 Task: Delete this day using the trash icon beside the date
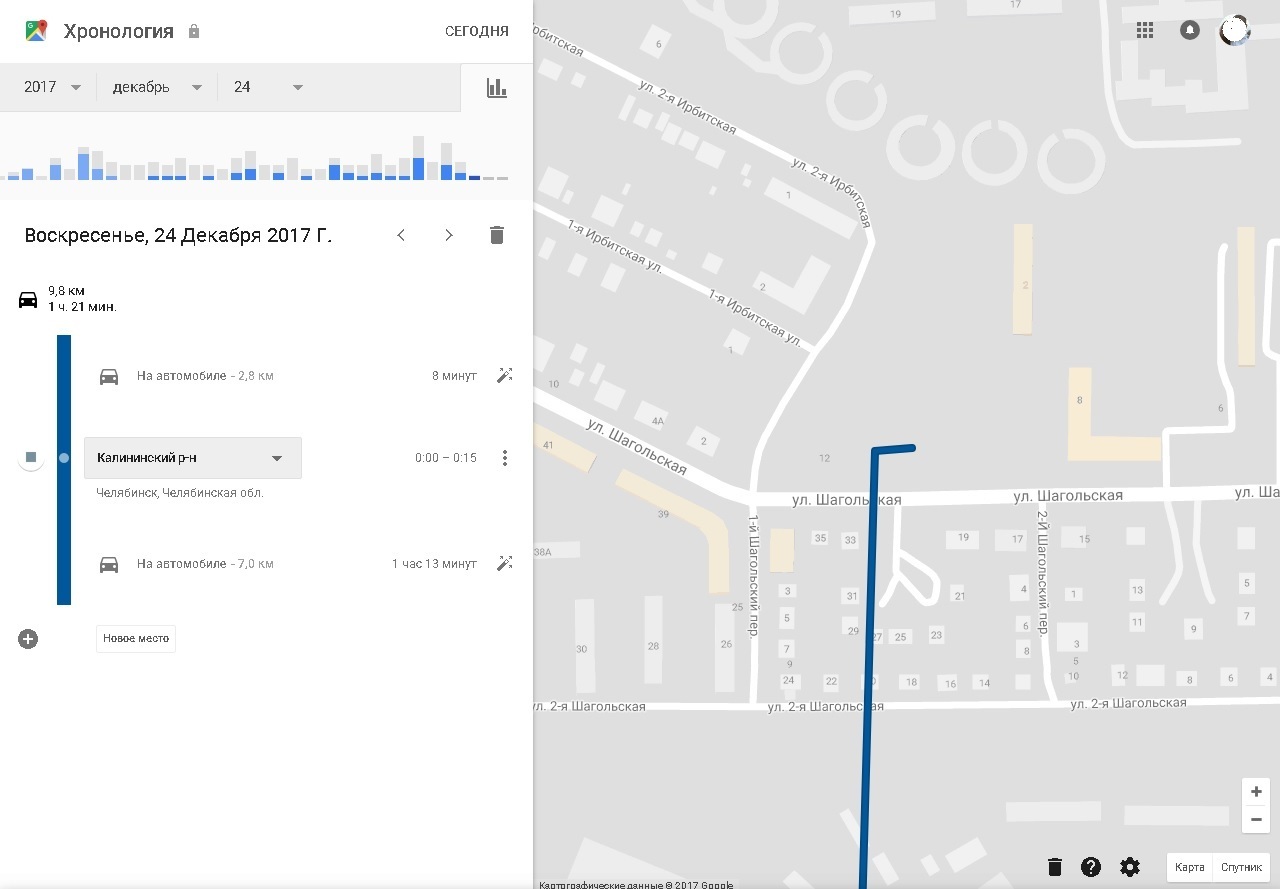(x=497, y=235)
